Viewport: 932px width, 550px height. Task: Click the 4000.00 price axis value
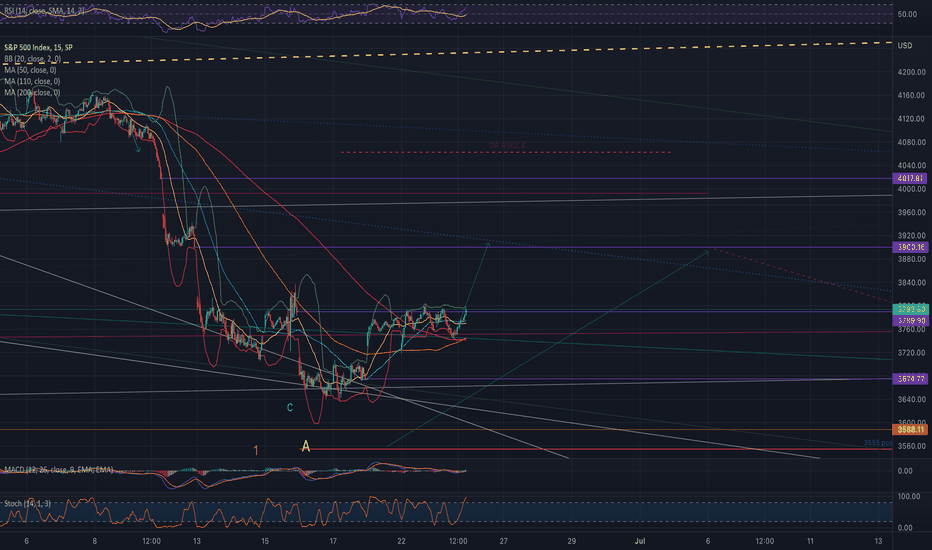912,189
